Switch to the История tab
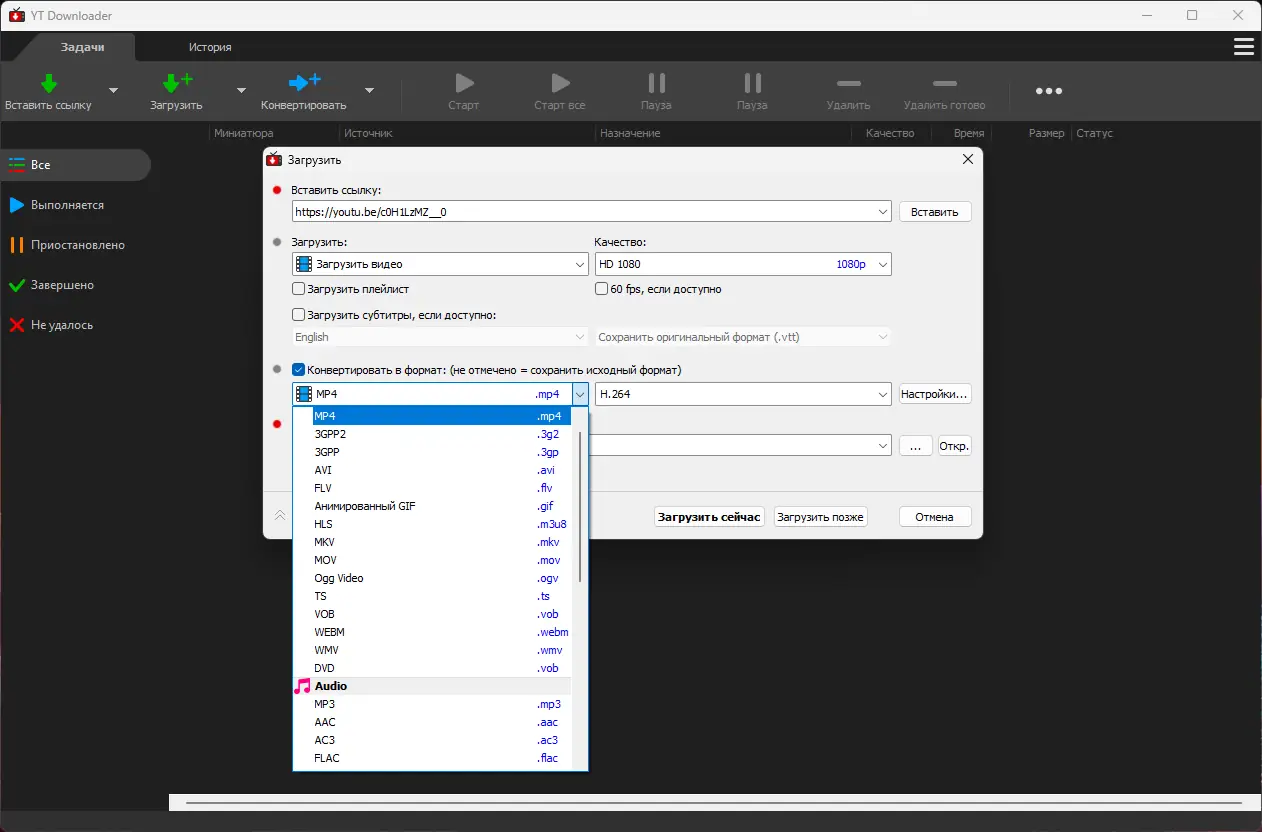 (210, 47)
